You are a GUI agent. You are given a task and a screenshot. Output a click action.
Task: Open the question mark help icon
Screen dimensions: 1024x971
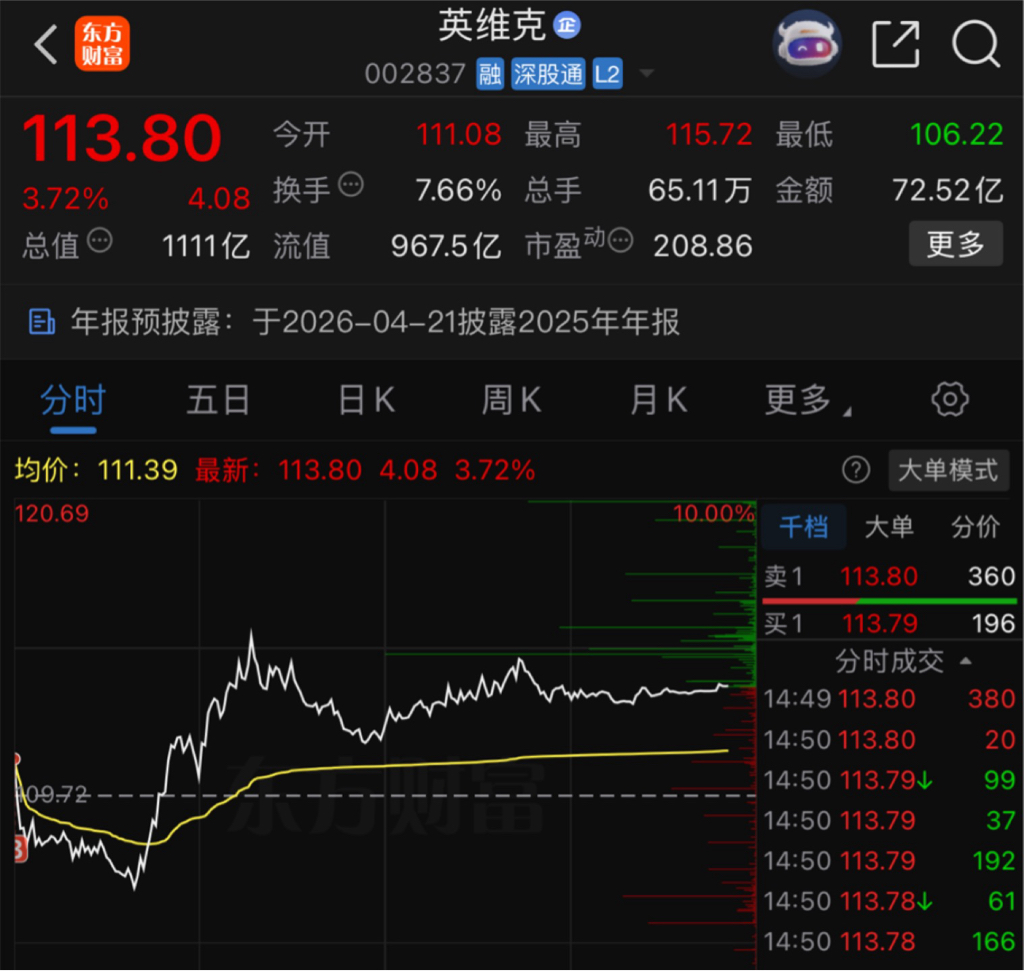pyautogui.click(x=856, y=470)
